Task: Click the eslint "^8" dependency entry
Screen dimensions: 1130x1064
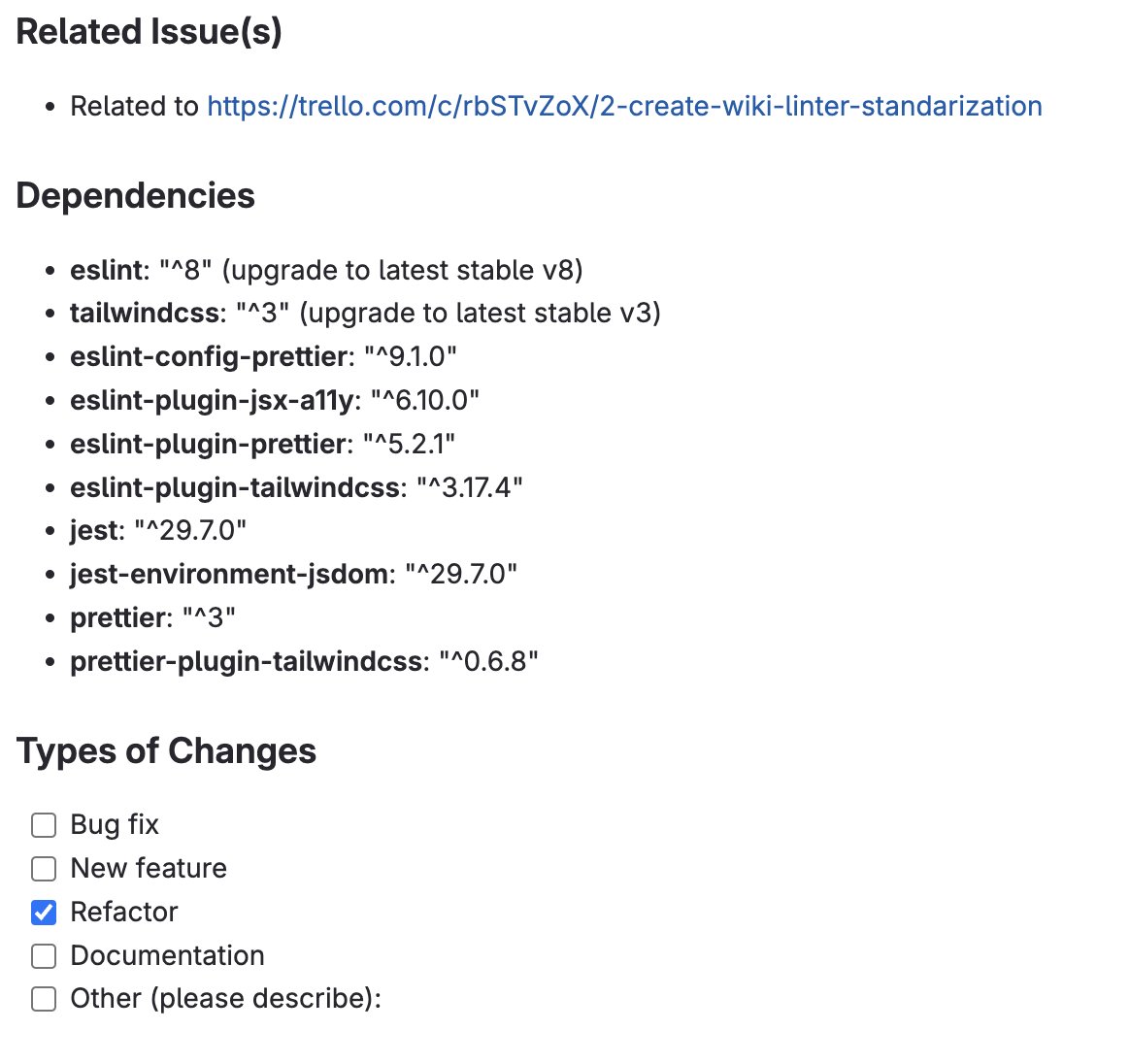Action: [326, 270]
